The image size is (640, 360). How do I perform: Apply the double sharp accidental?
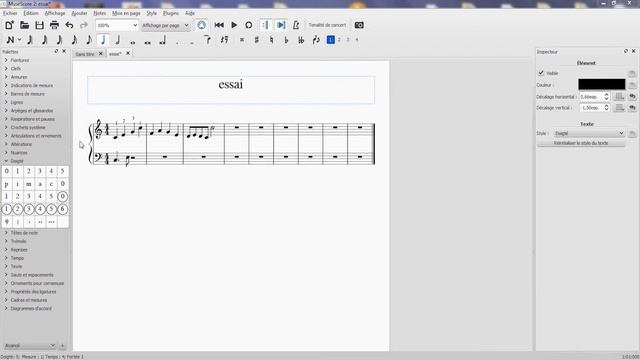242,40
